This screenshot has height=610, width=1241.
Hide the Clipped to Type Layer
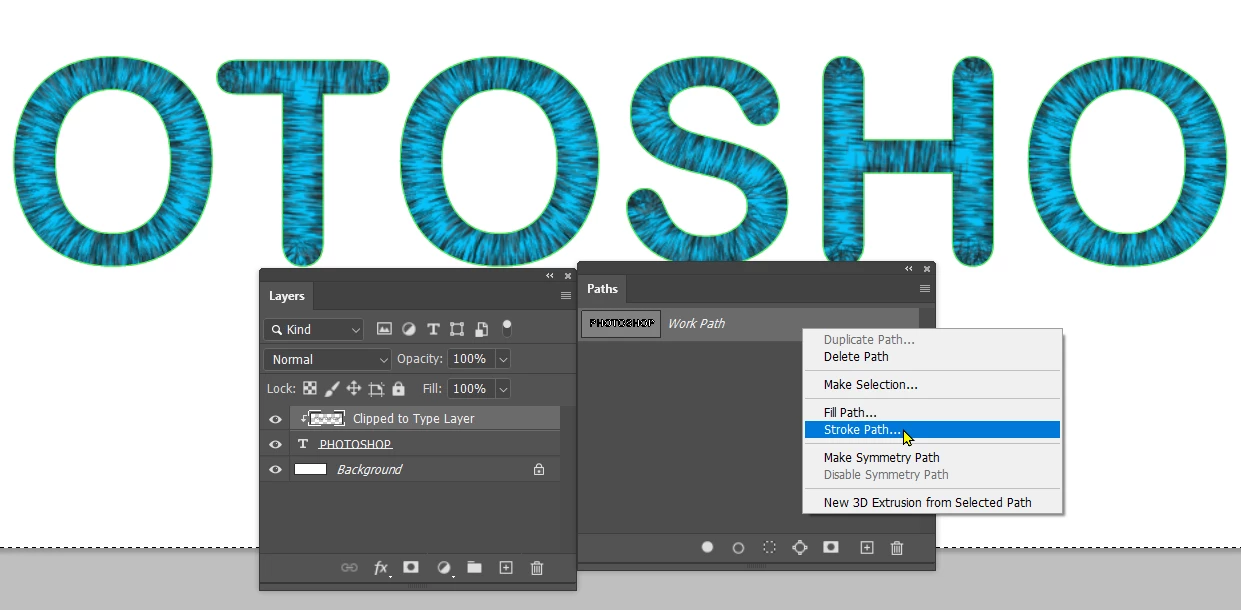click(x=275, y=419)
